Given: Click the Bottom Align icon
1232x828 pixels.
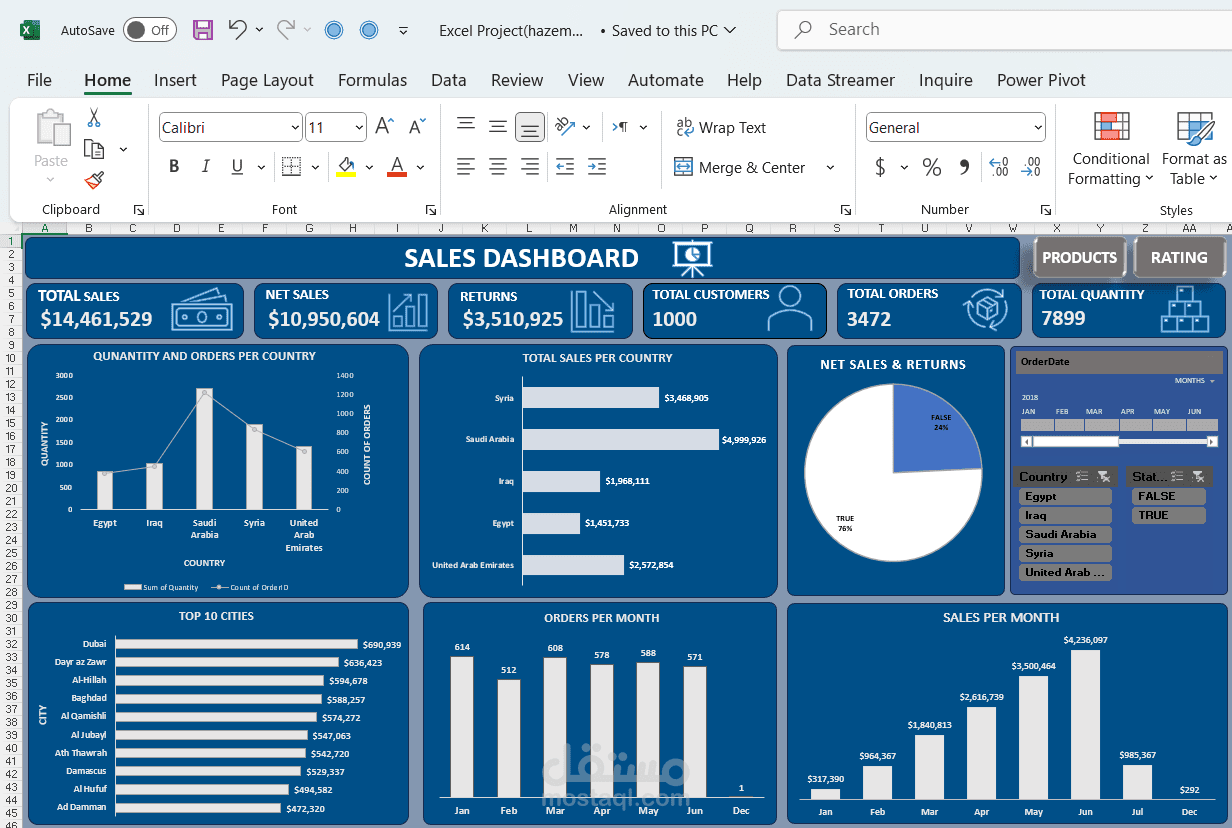Looking at the screenshot, I should click(x=530, y=127).
